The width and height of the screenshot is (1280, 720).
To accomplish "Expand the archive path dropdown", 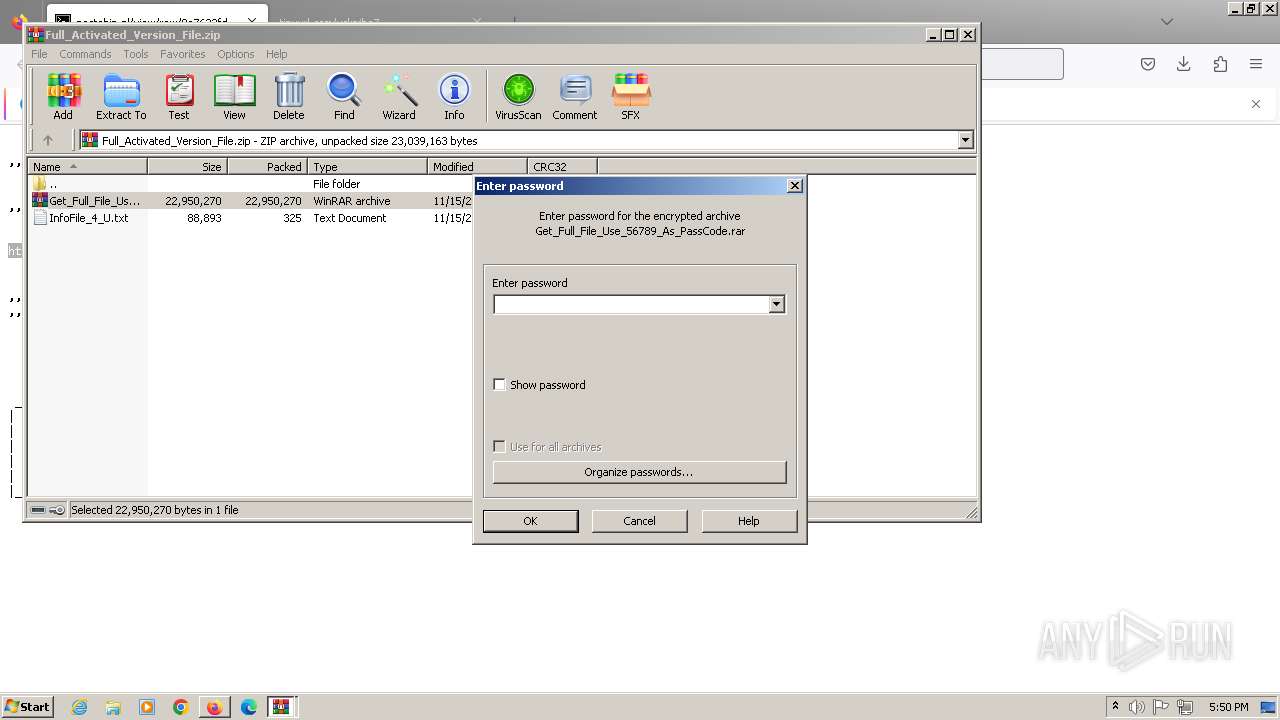I will (965, 141).
